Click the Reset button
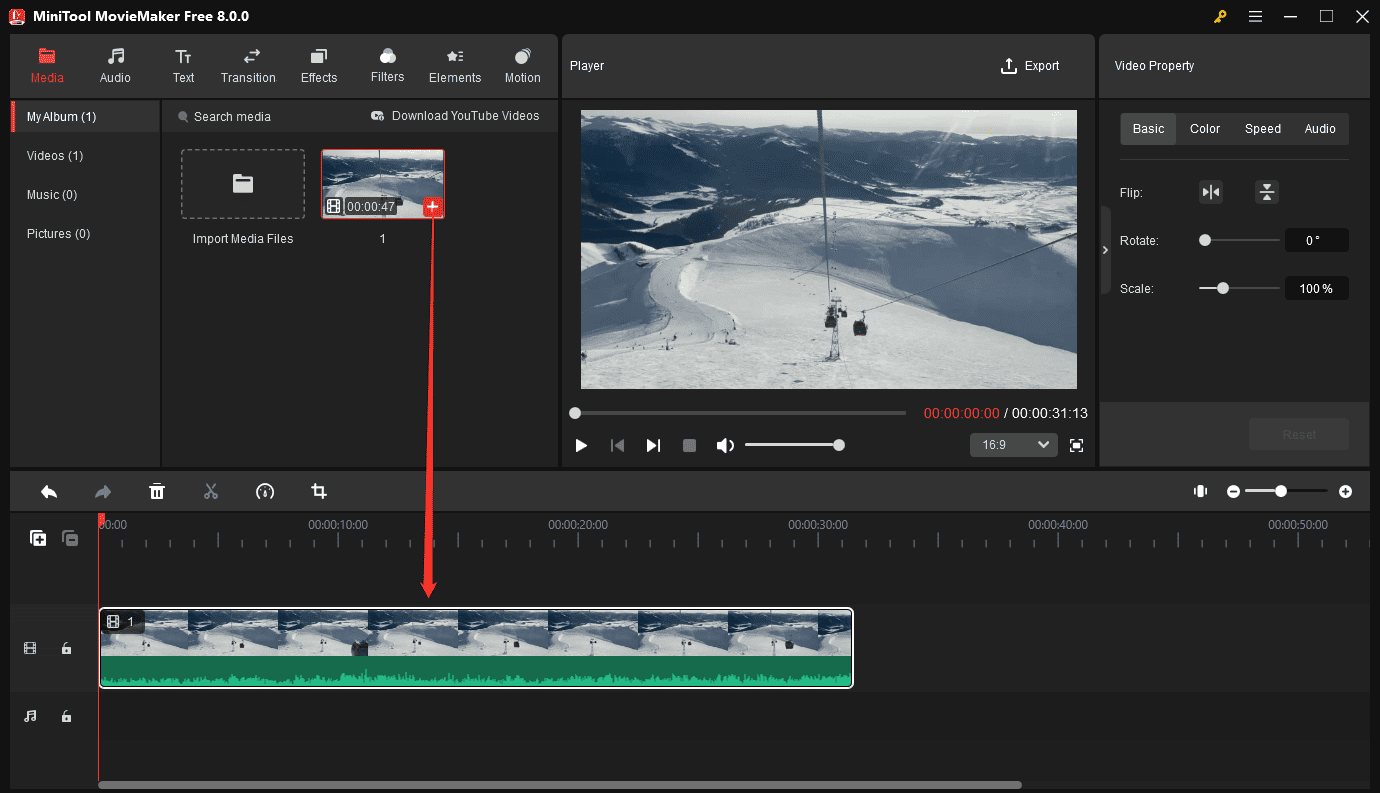 click(1299, 435)
